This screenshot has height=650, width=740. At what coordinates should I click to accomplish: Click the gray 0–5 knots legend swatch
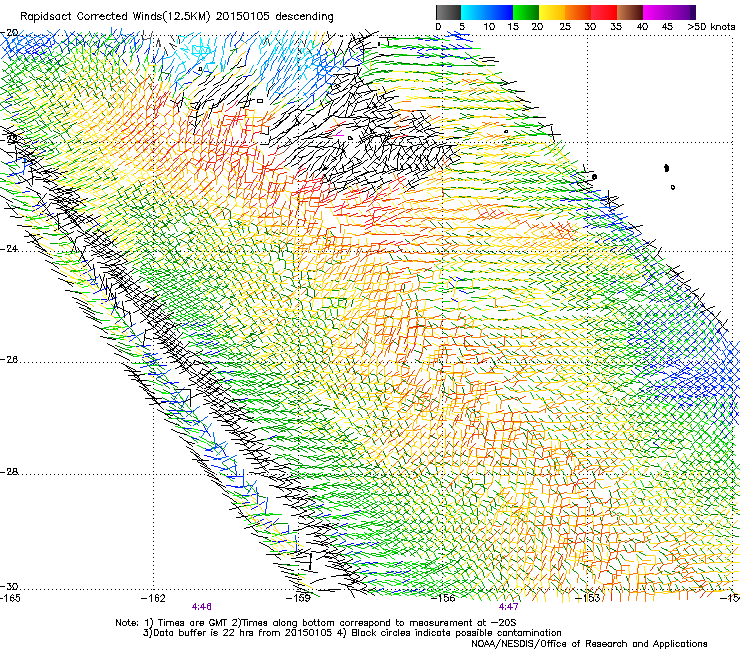(x=448, y=12)
